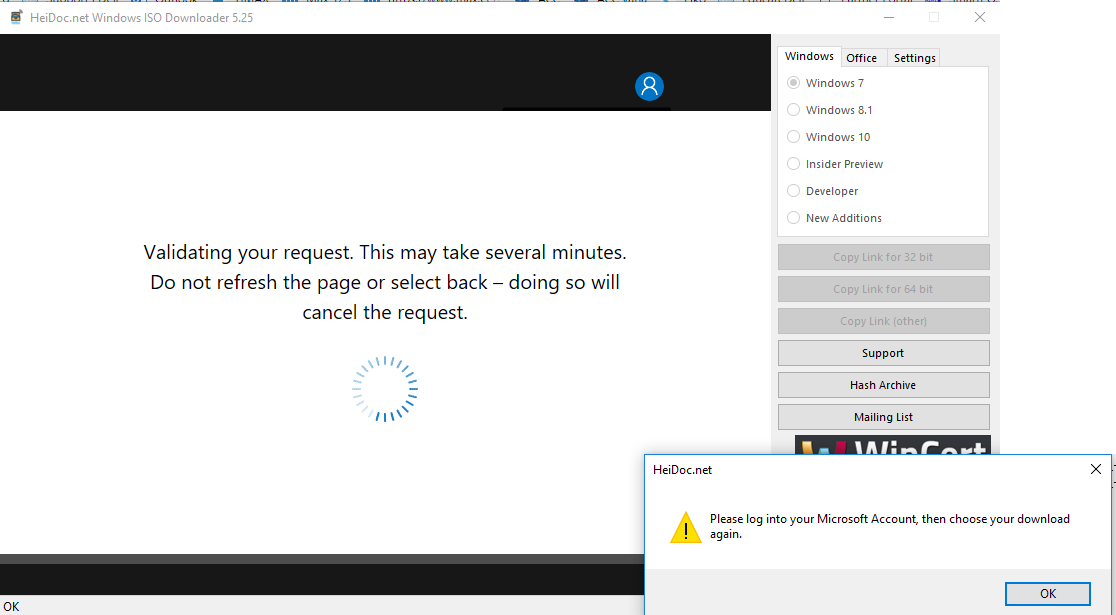Choose the New Additions radio button
The height and width of the screenshot is (615, 1116).
794,218
